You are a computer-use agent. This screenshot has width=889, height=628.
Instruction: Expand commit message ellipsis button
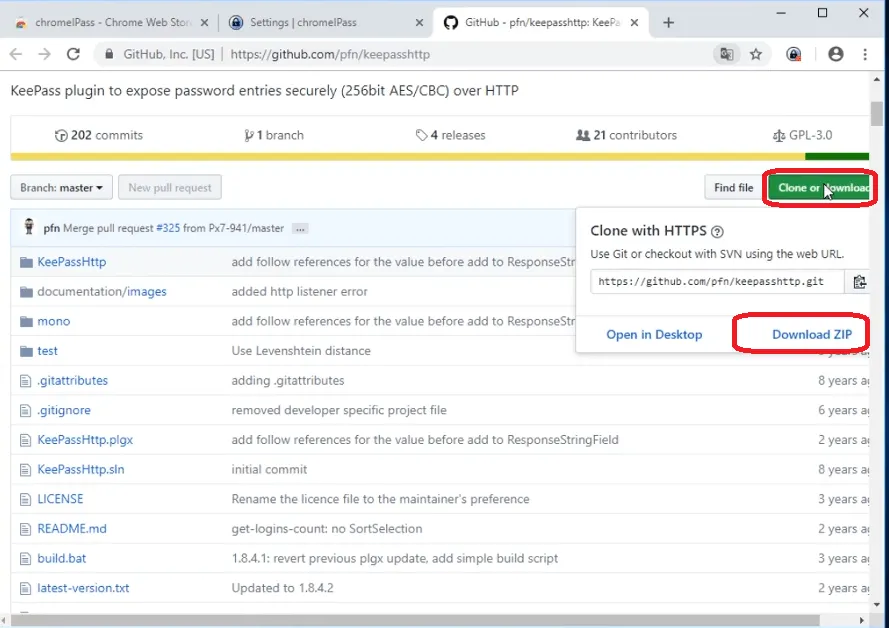(x=300, y=229)
